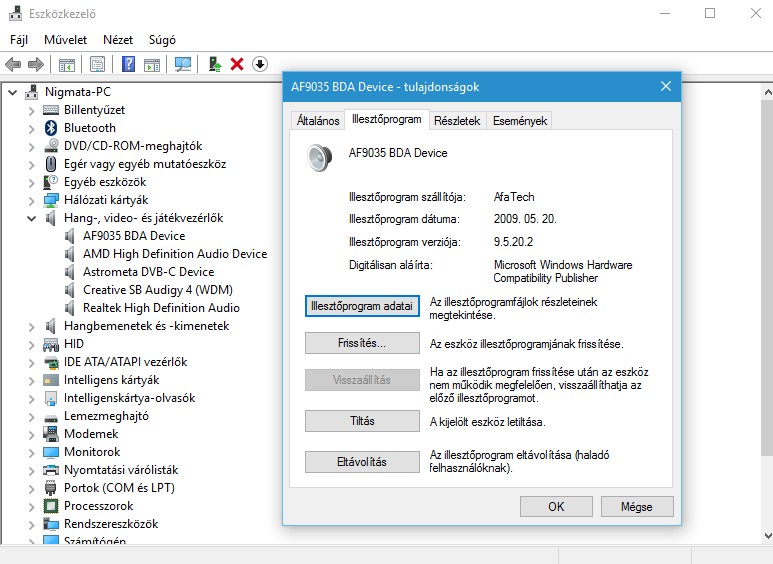Image resolution: width=773 pixels, height=564 pixels.
Task: Expand Hangbemenetek és -kimenetek category
Action: click(32, 326)
